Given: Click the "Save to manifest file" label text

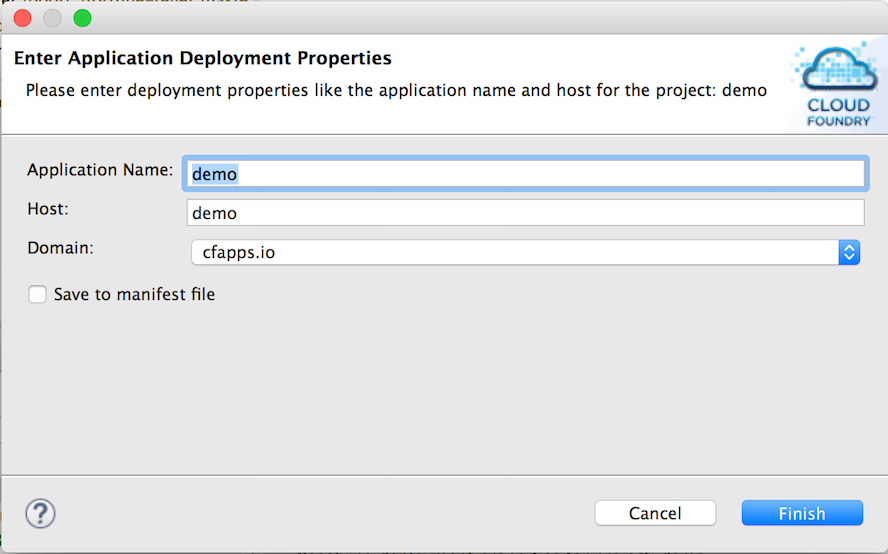Looking at the screenshot, I should (134, 294).
